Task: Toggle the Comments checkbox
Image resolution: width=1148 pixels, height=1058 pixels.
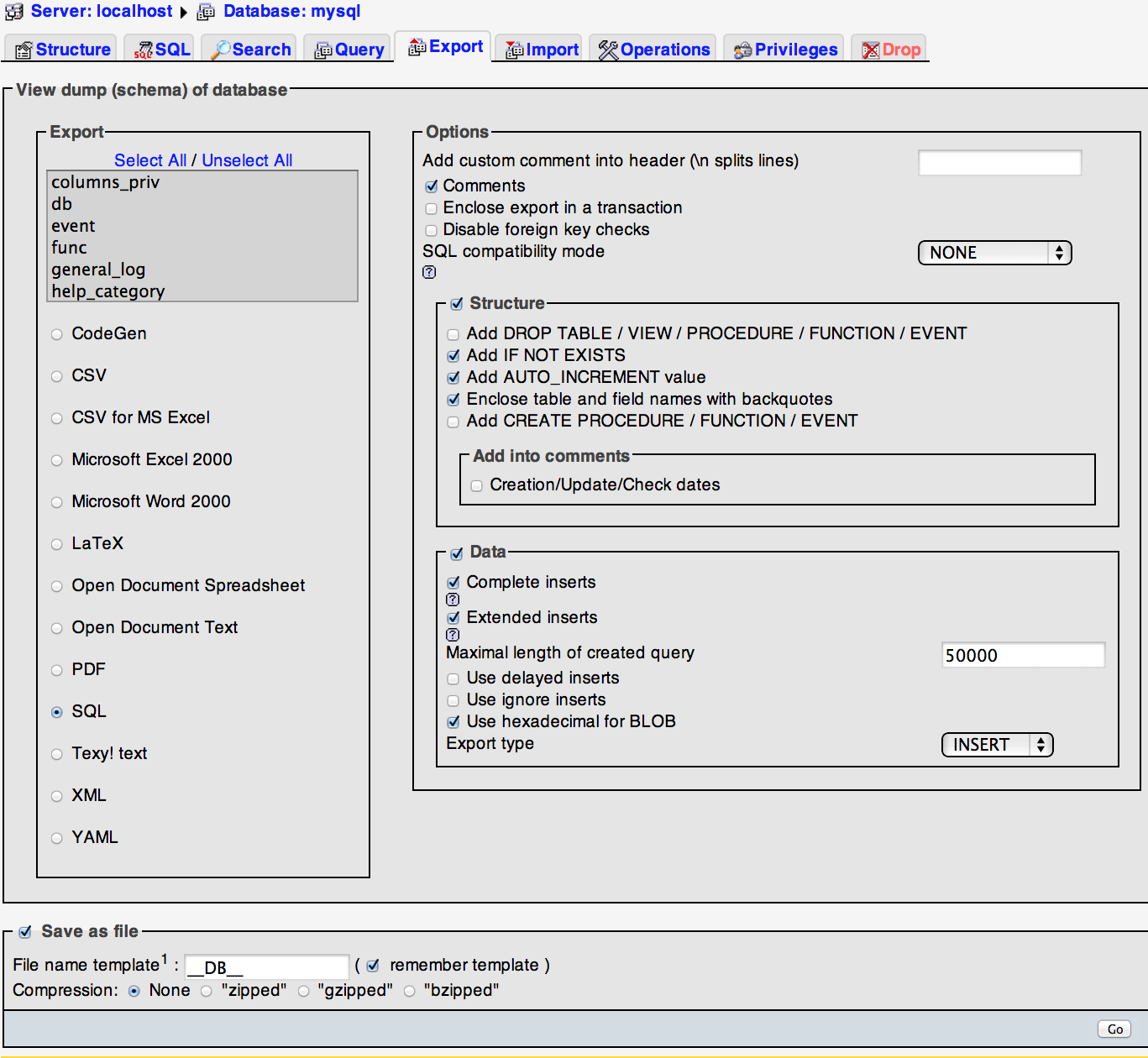Action: [432, 186]
